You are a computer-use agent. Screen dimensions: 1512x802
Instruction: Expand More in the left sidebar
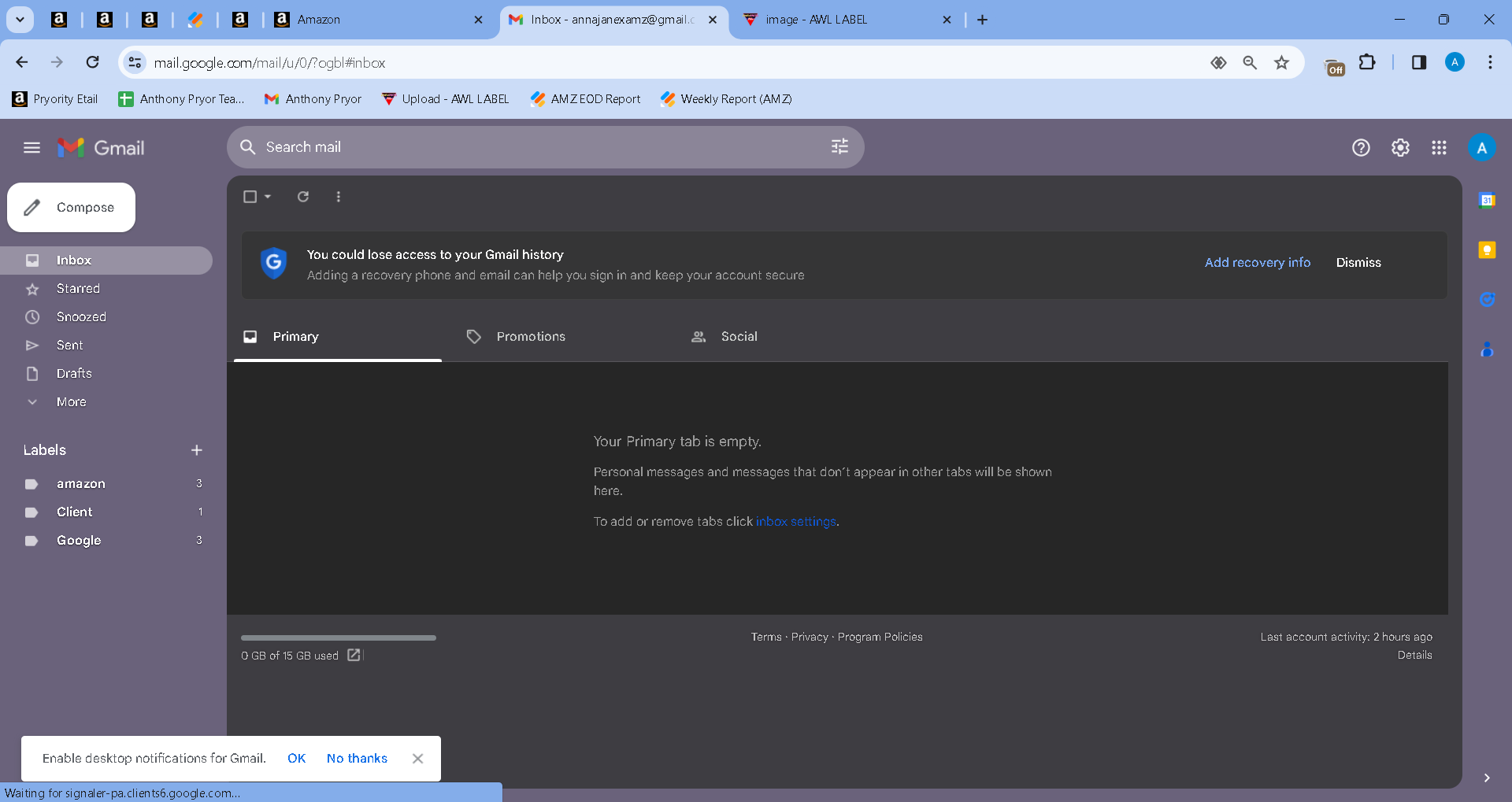(x=71, y=402)
